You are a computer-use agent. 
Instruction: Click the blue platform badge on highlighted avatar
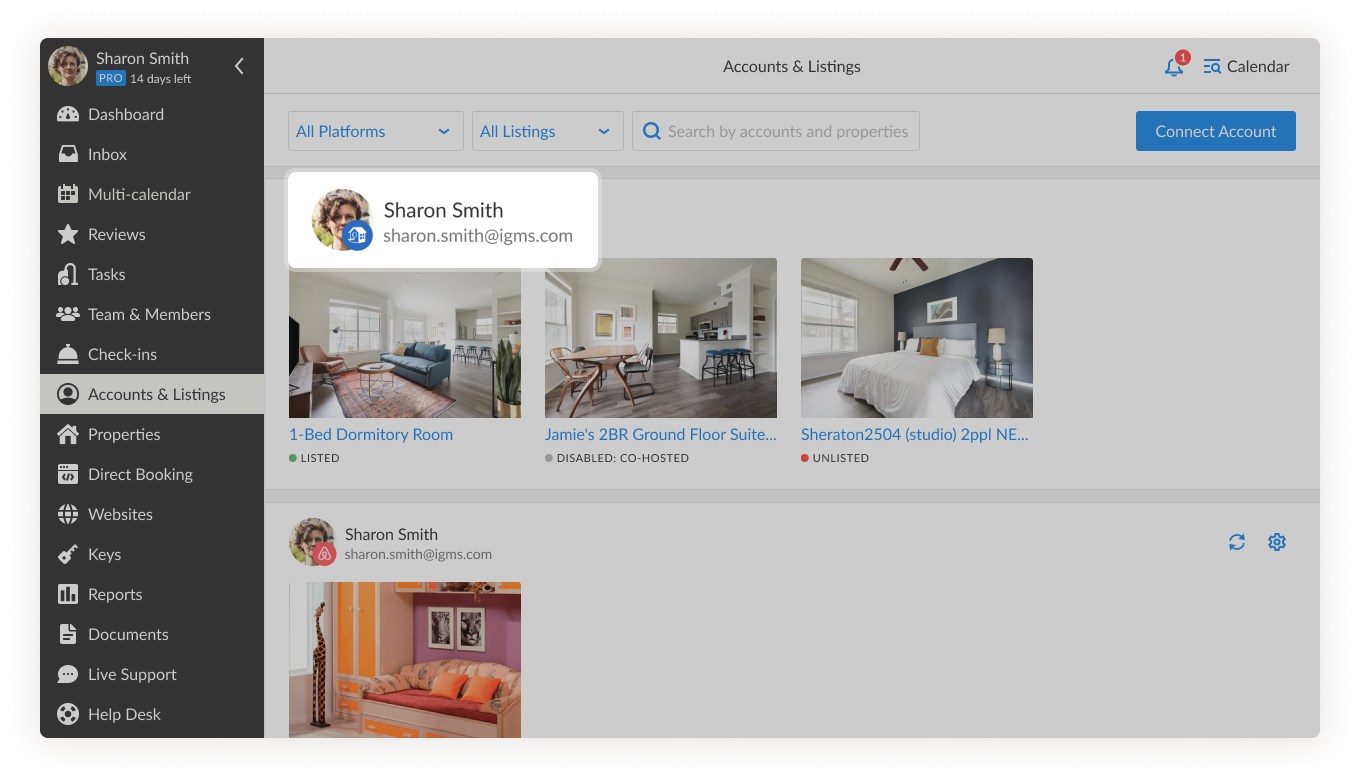(x=358, y=236)
